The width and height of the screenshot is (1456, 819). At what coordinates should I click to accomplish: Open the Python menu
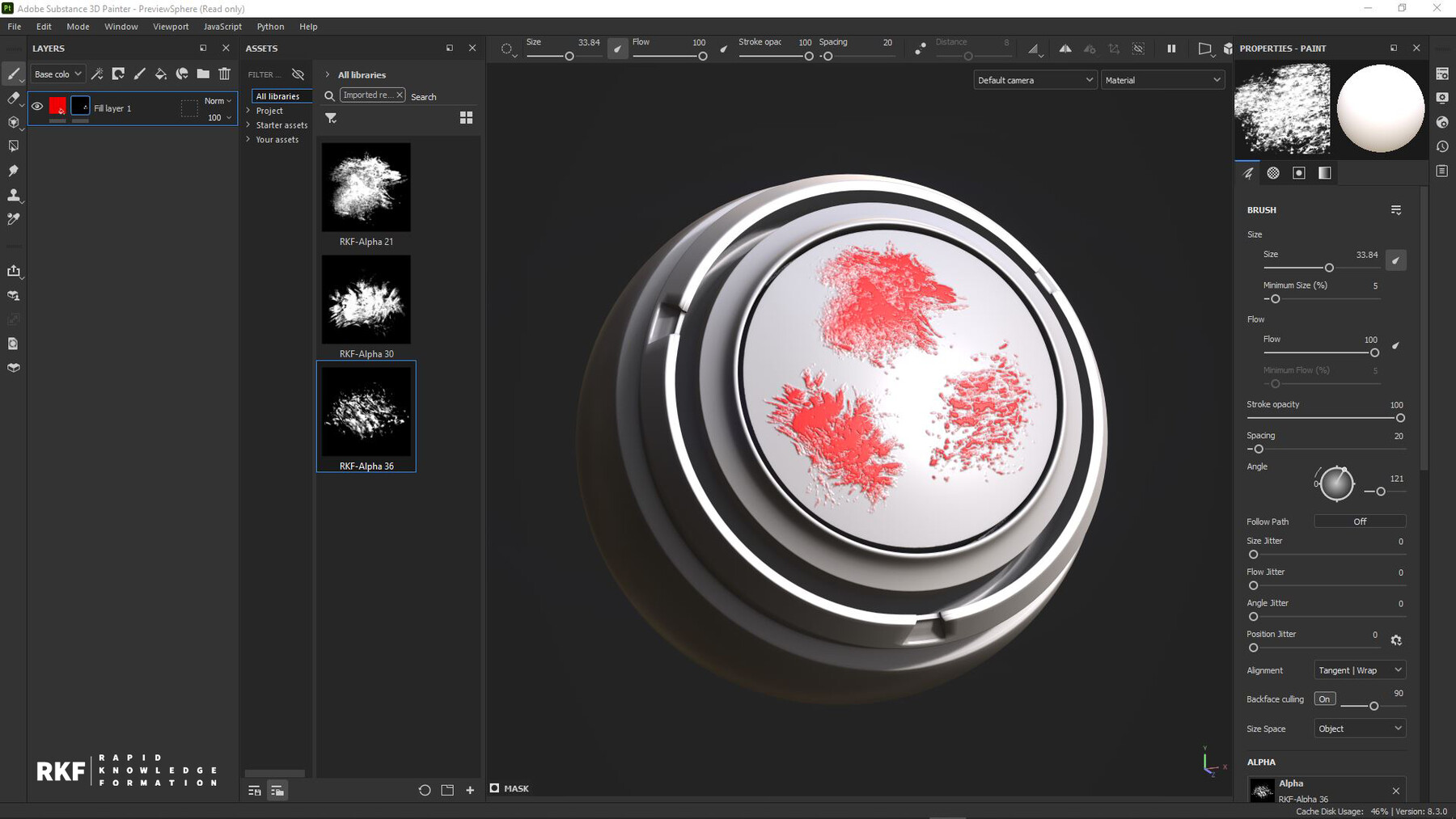(x=270, y=26)
